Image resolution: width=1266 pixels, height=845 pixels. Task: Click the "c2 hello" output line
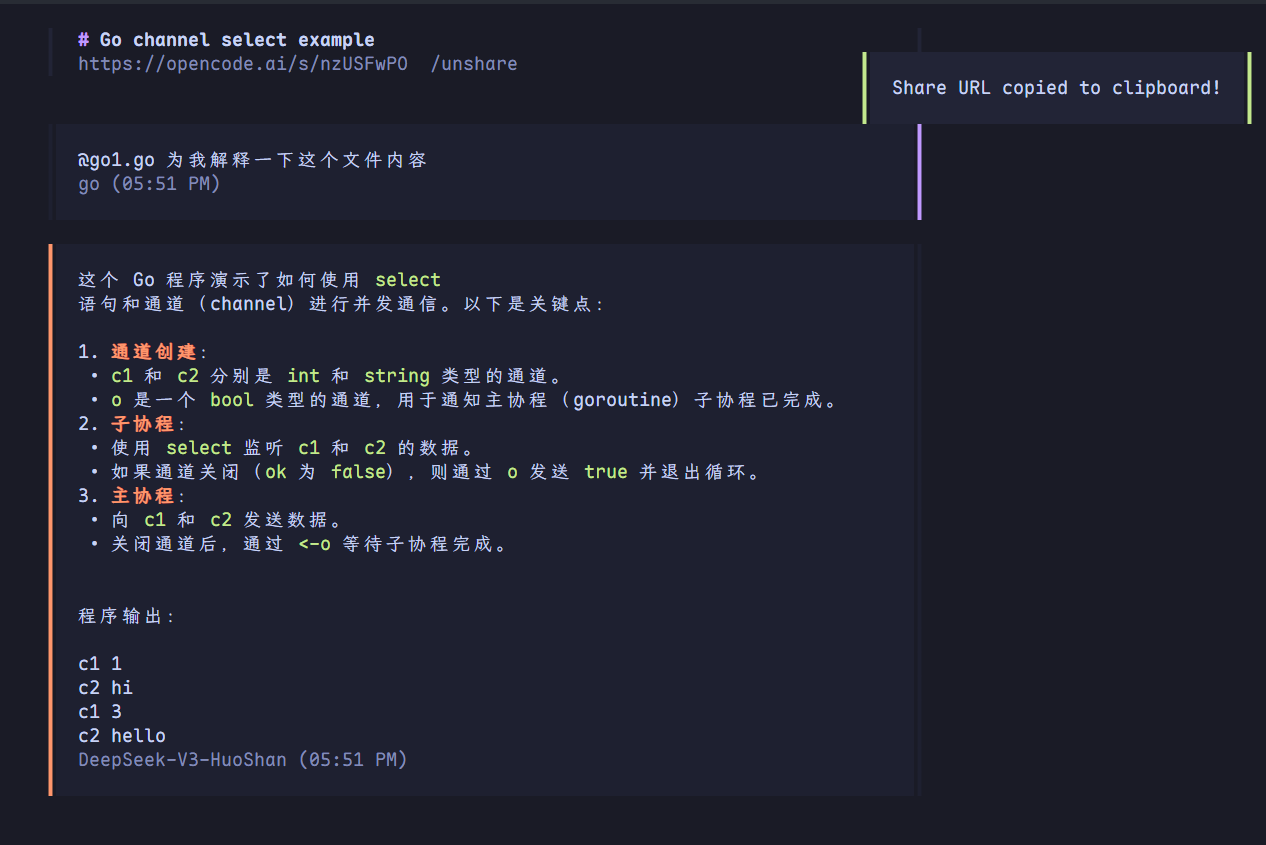click(122, 736)
